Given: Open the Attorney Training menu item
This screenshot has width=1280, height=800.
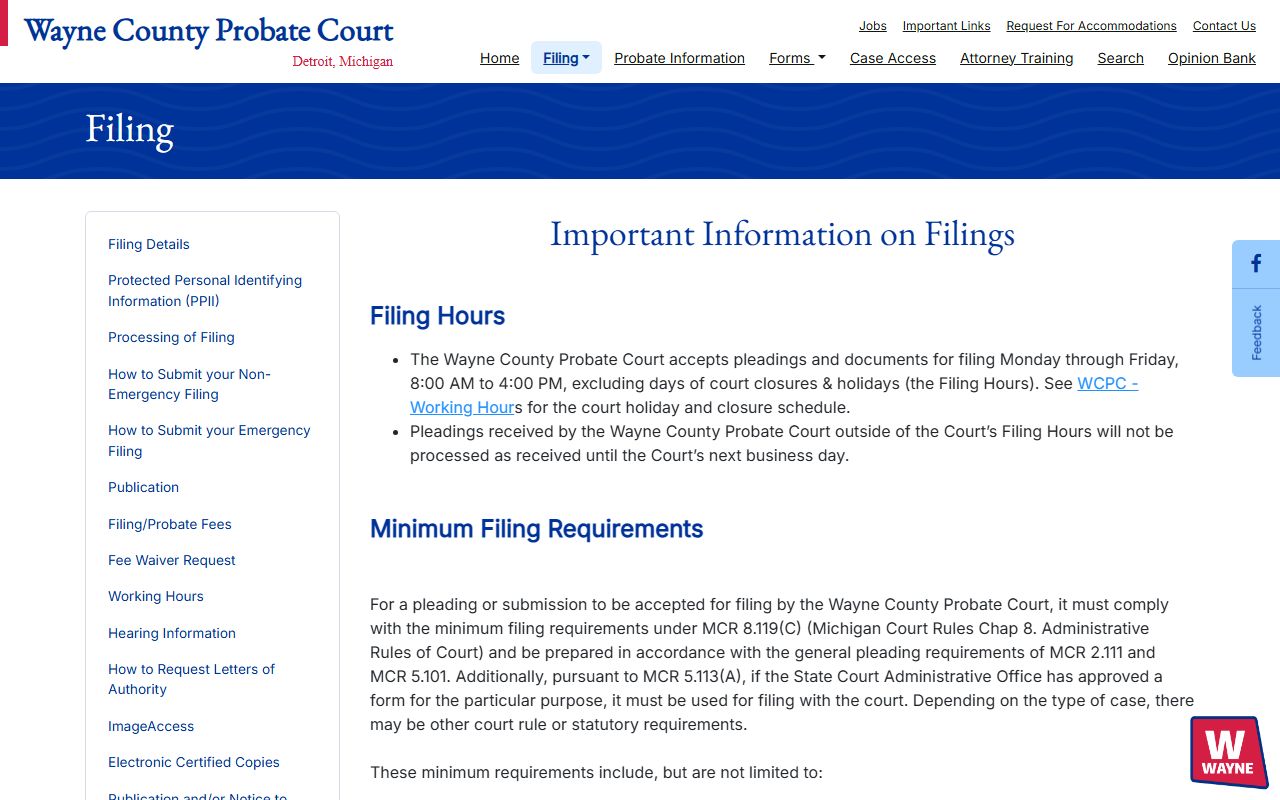Looking at the screenshot, I should (1016, 58).
